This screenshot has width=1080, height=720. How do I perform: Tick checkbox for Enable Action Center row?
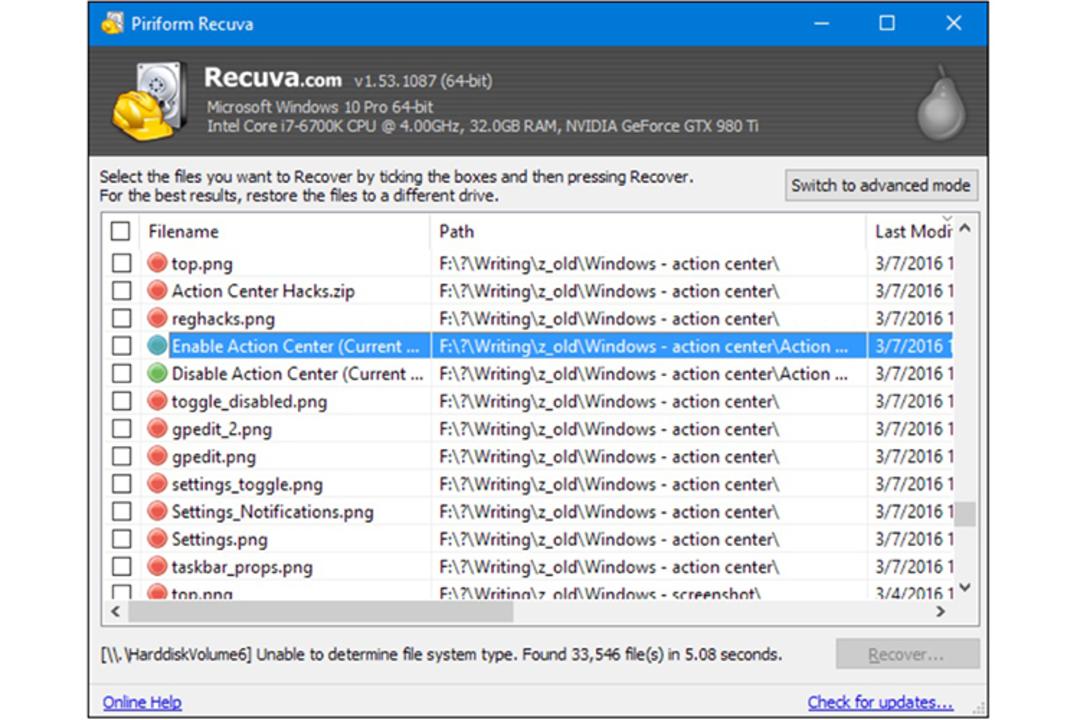coord(122,346)
